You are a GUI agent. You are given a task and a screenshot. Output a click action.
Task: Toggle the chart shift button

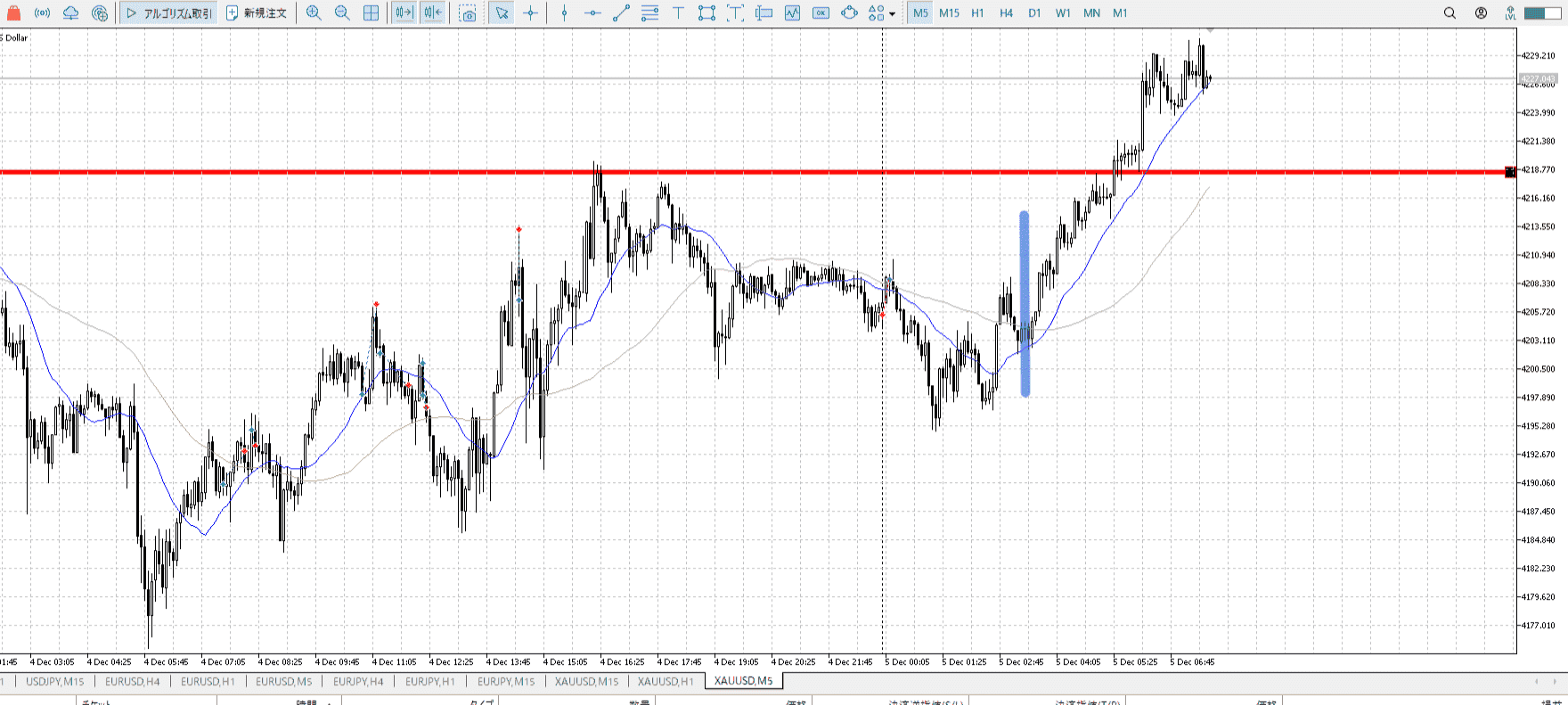[433, 13]
